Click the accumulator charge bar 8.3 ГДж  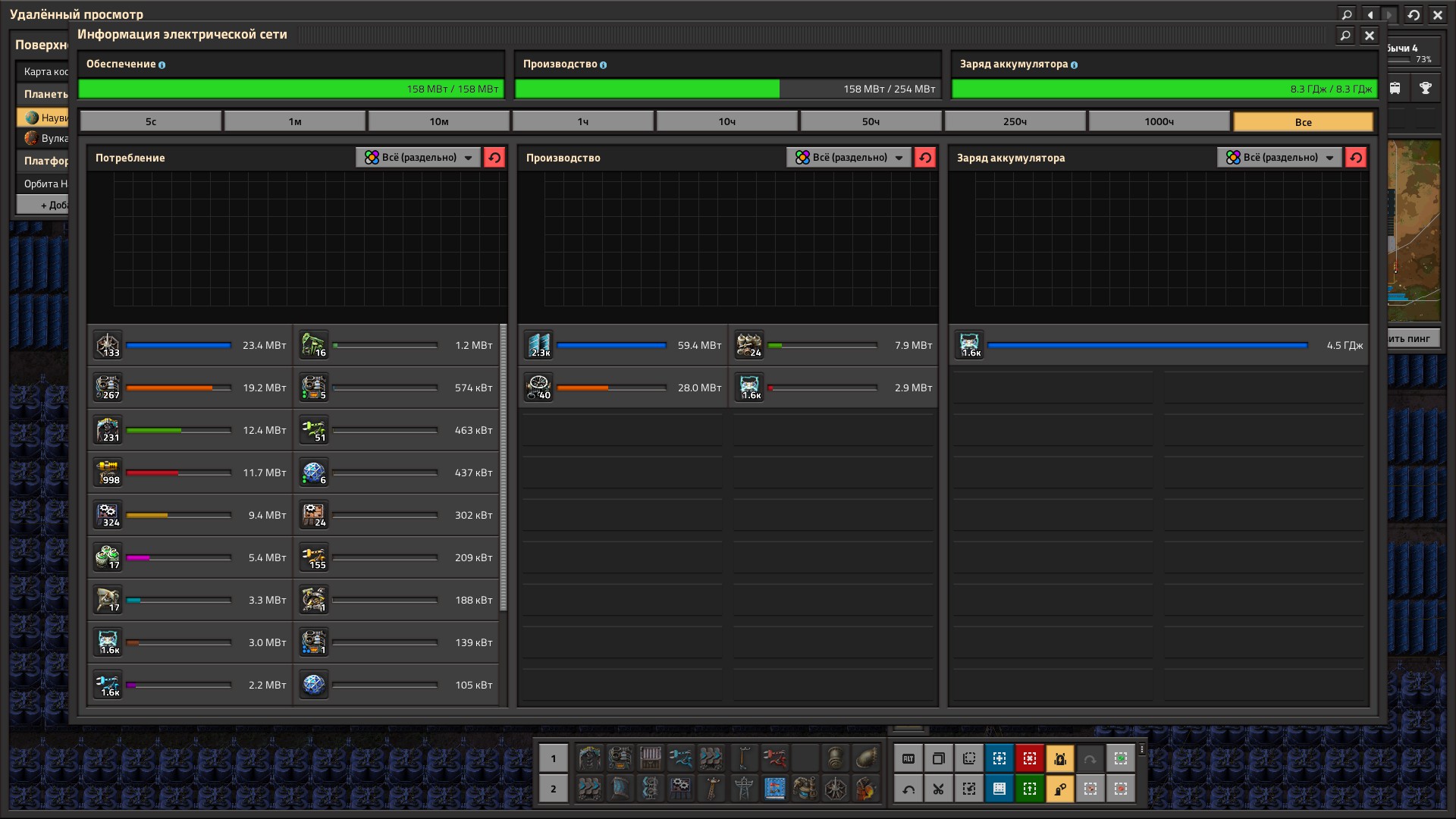pyautogui.click(x=1164, y=89)
